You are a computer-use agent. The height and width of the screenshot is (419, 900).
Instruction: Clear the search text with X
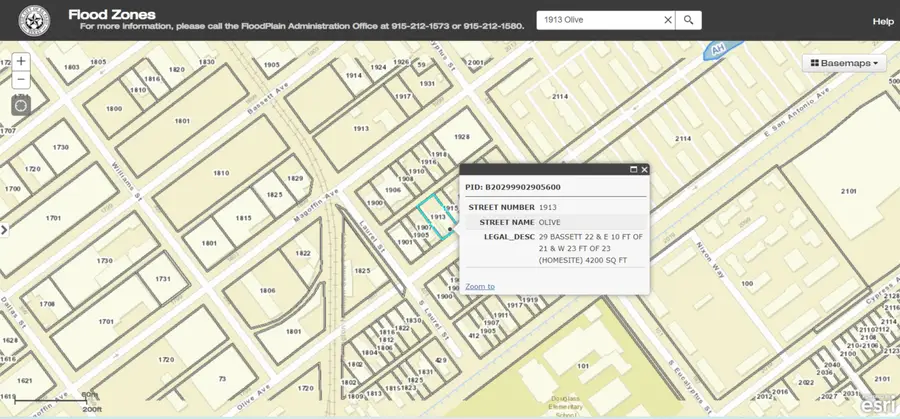[x=667, y=20]
